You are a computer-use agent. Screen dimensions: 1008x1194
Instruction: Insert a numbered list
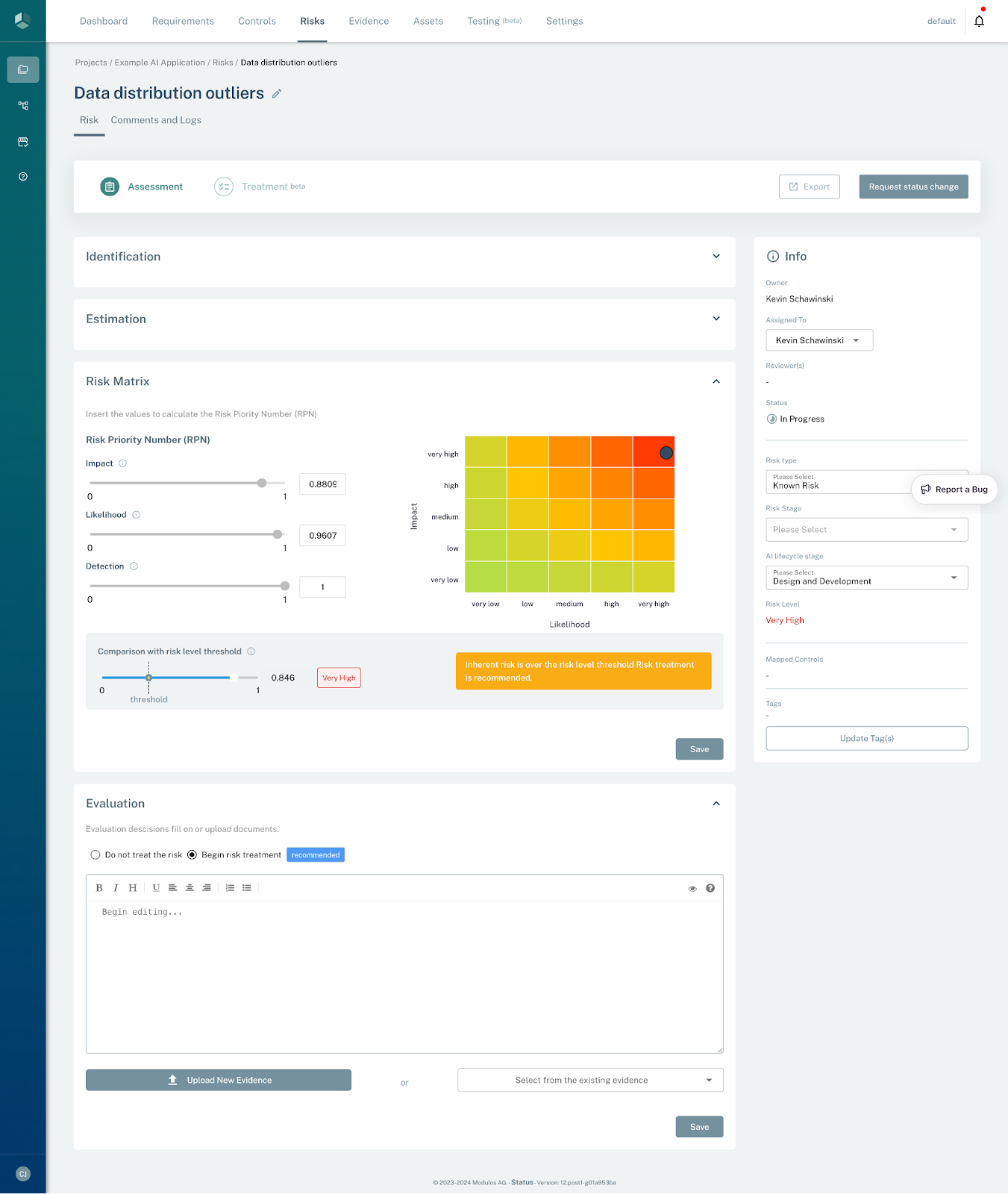(230, 888)
